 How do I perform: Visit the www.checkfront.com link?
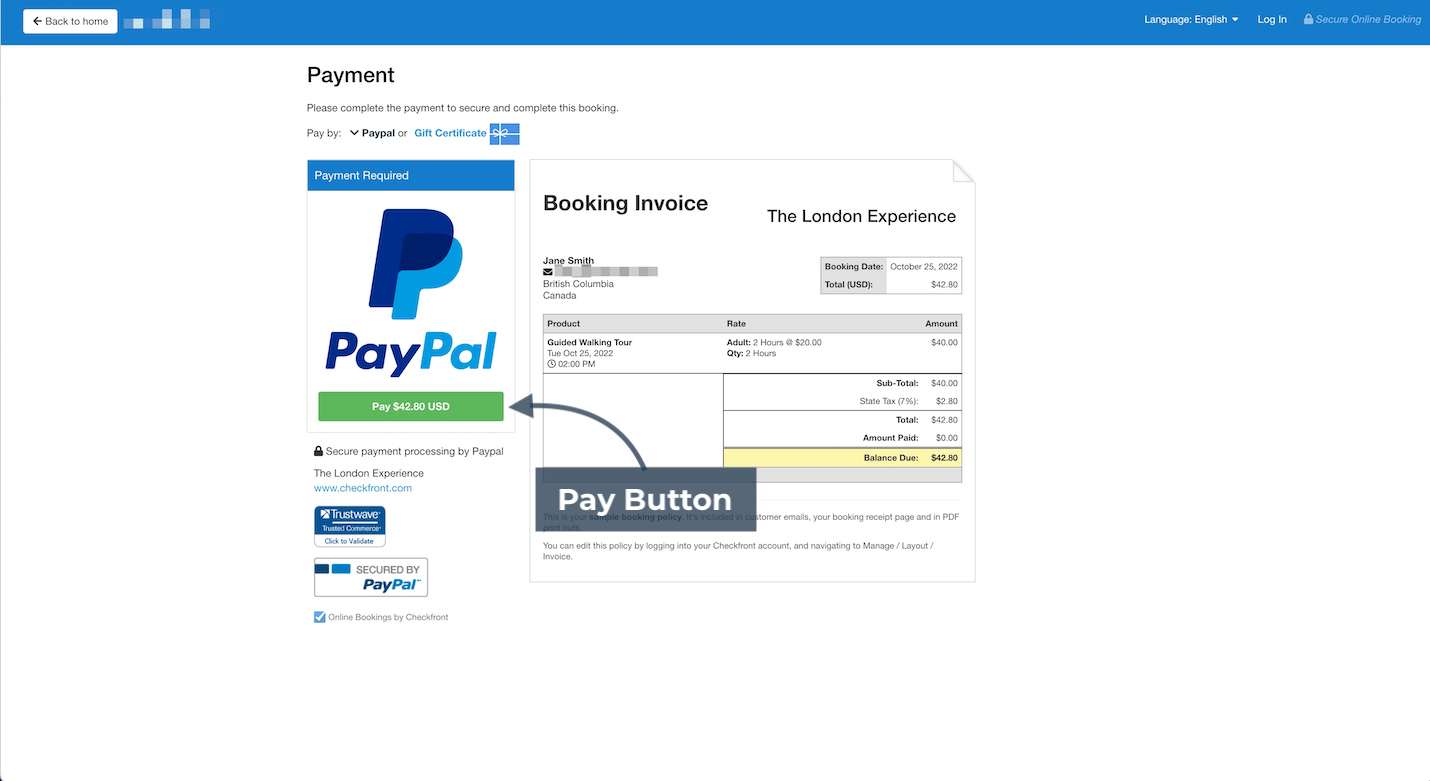pos(363,488)
